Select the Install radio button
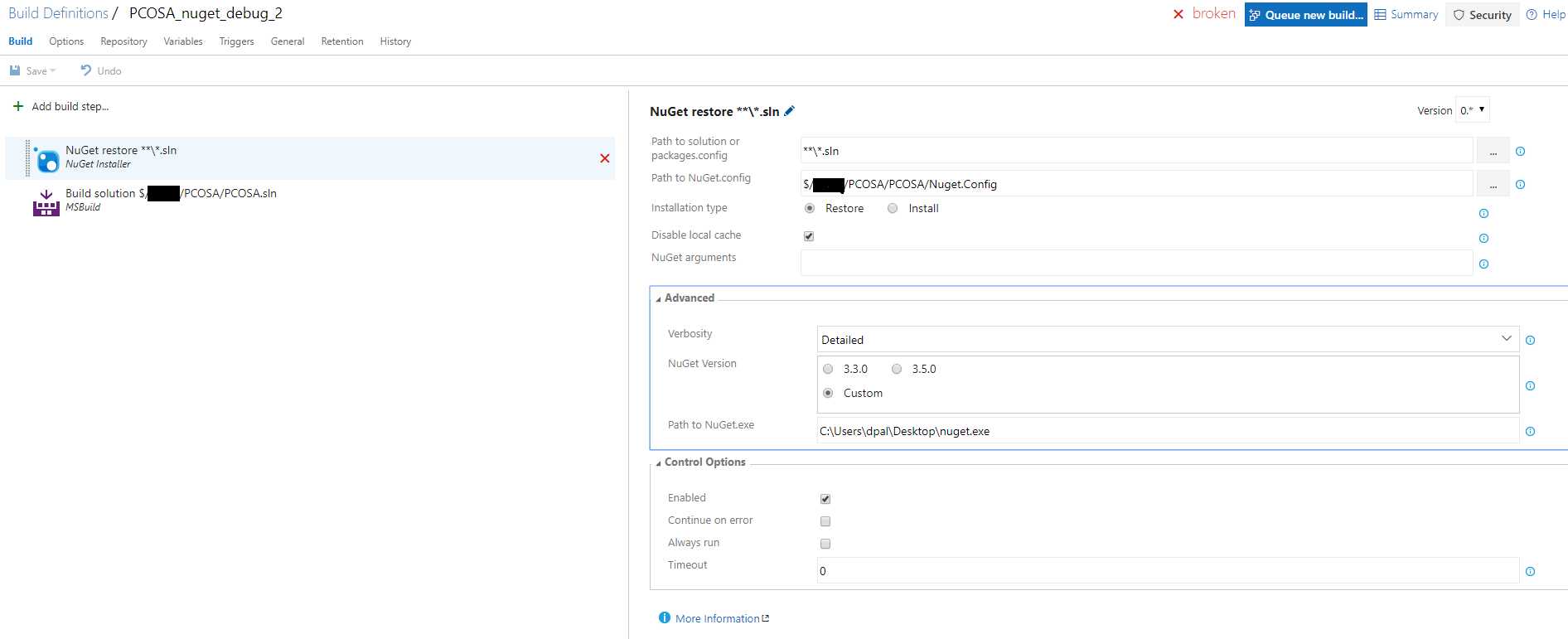The height and width of the screenshot is (639, 1568). pos(893,209)
